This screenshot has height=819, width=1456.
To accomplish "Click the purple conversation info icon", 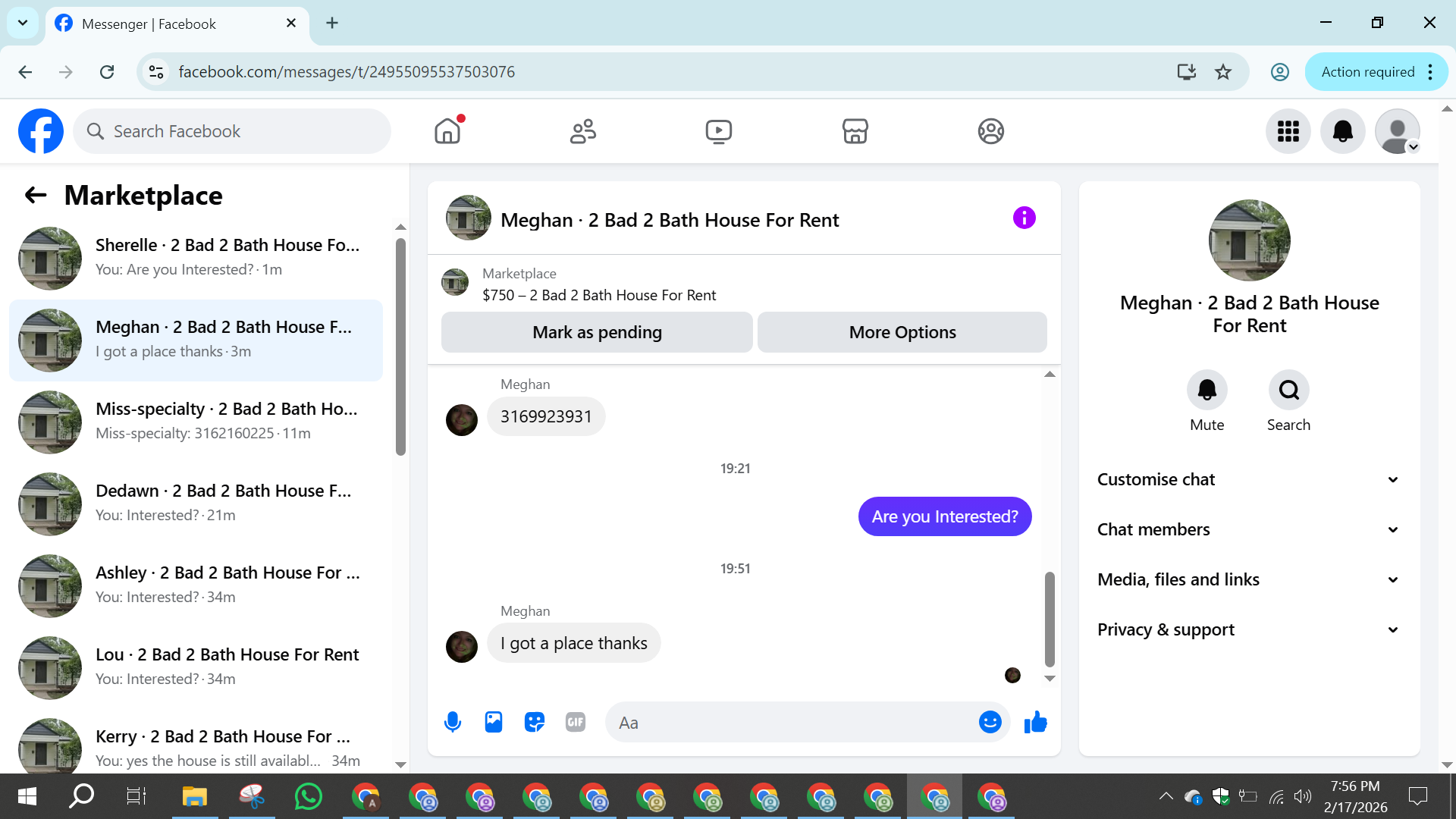I will (x=1024, y=218).
